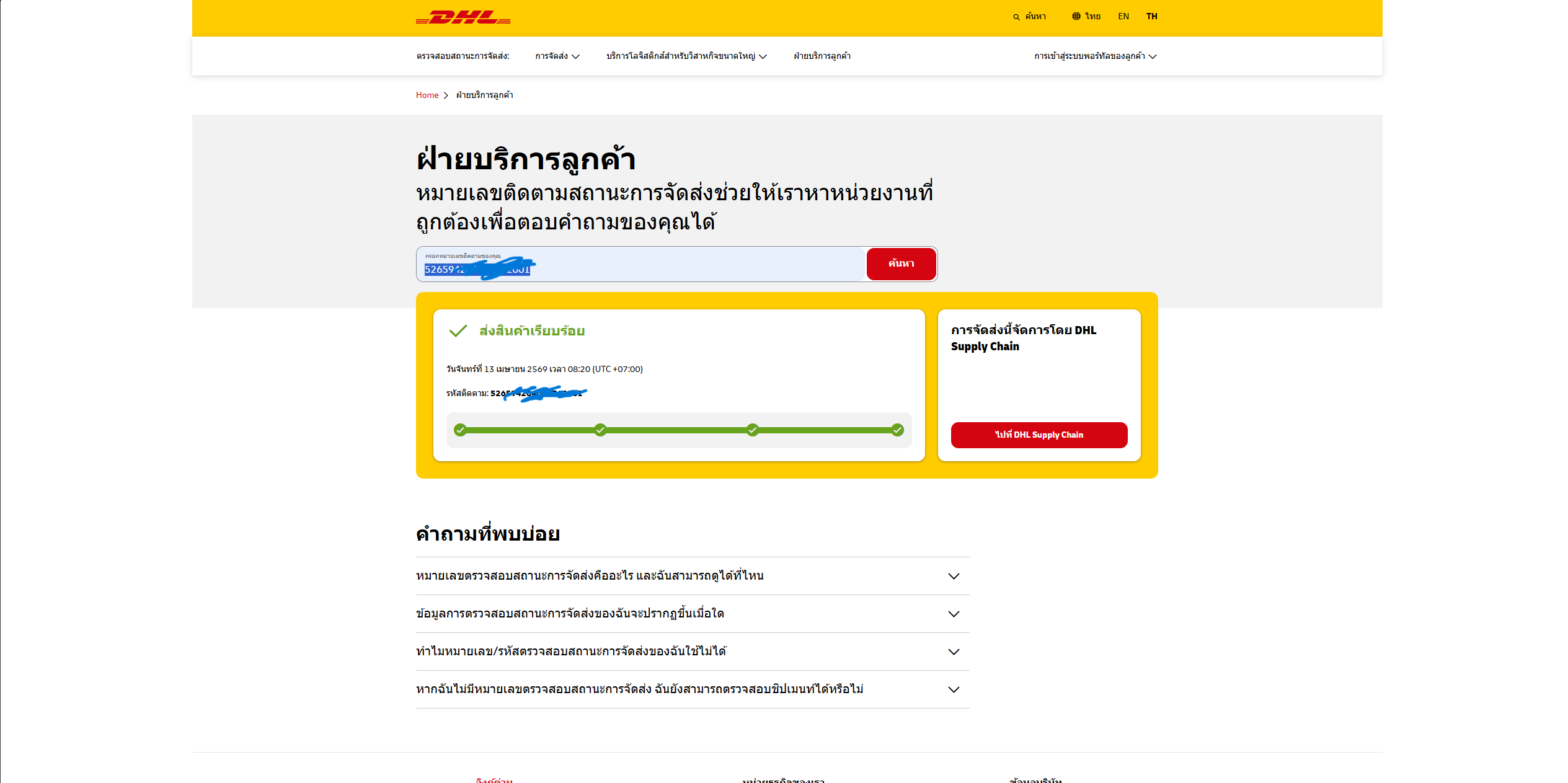Click the final progress step checkmark
The image size is (1568, 783).
(x=897, y=430)
